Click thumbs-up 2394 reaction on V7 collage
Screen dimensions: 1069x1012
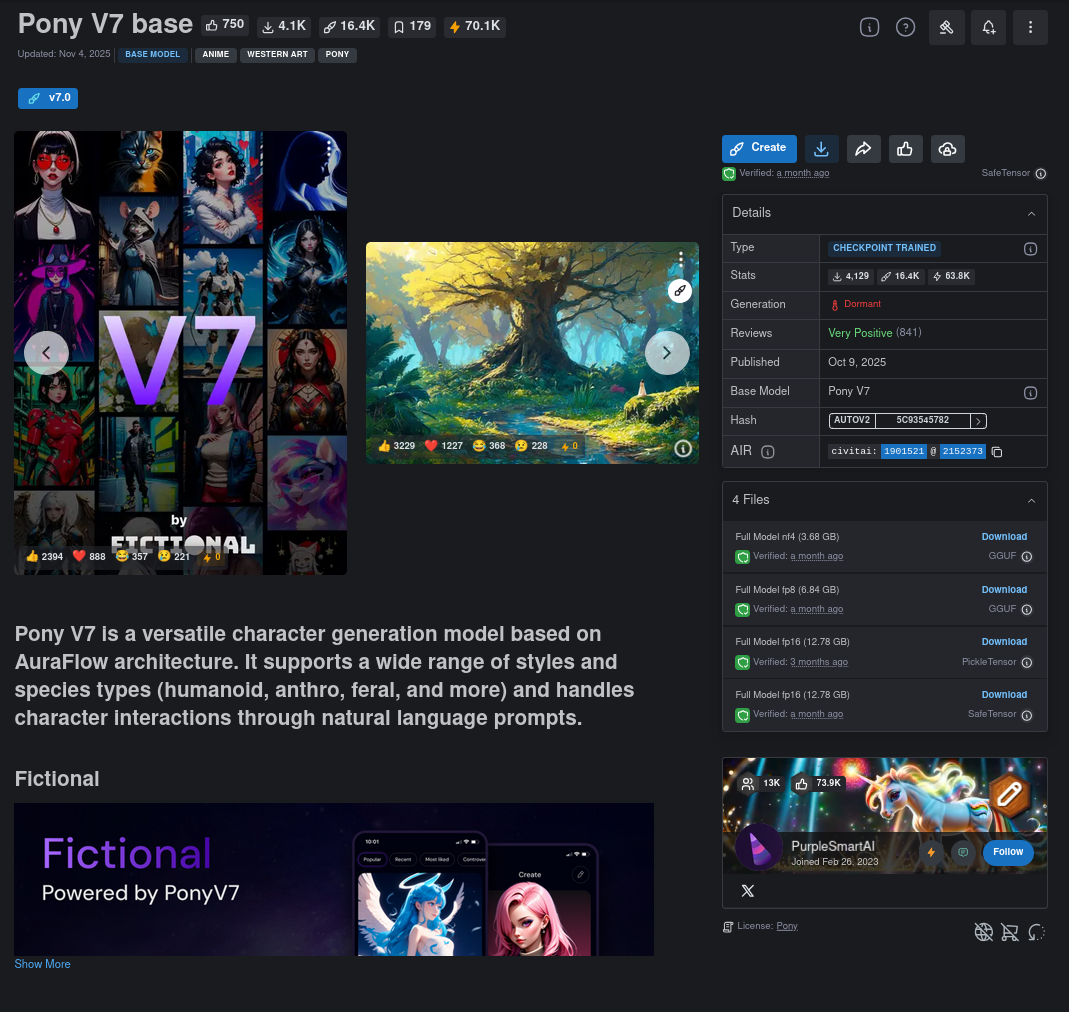pos(44,556)
